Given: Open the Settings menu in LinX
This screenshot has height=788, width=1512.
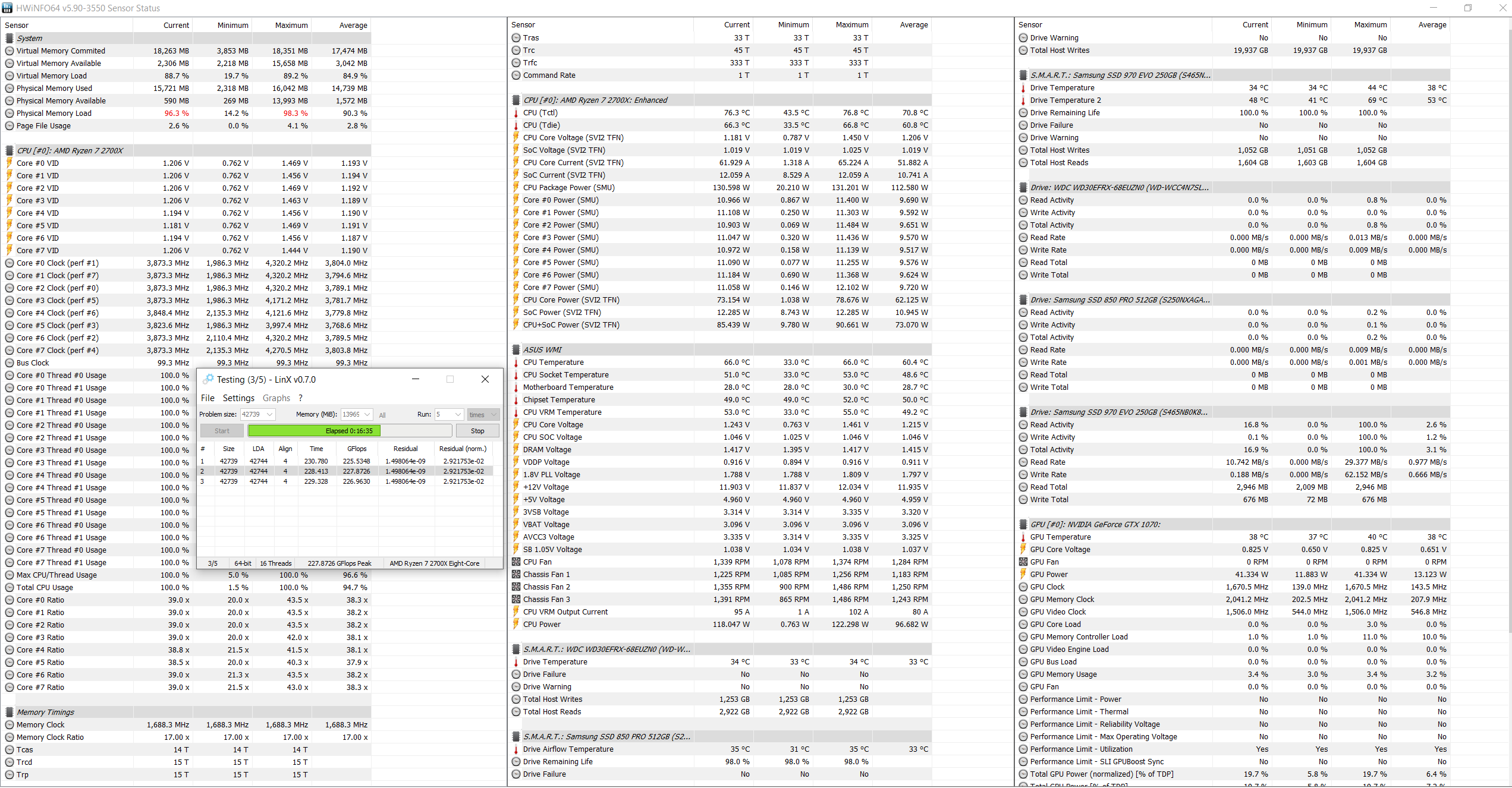Looking at the screenshot, I should pyautogui.click(x=238, y=398).
